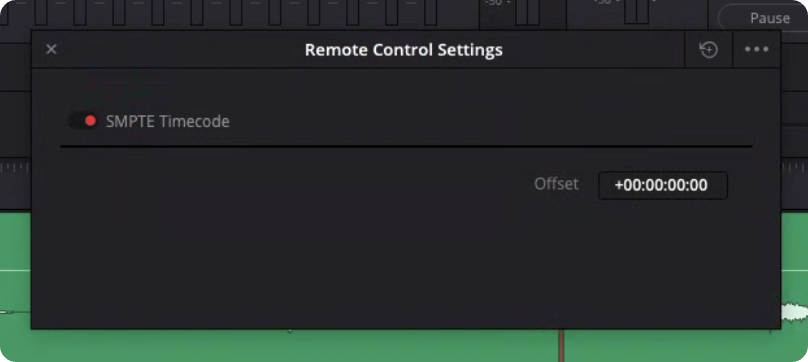Click the timeline ruler left of the dialog
This screenshot has width=808, height=362.
pyautogui.click(x=15, y=168)
